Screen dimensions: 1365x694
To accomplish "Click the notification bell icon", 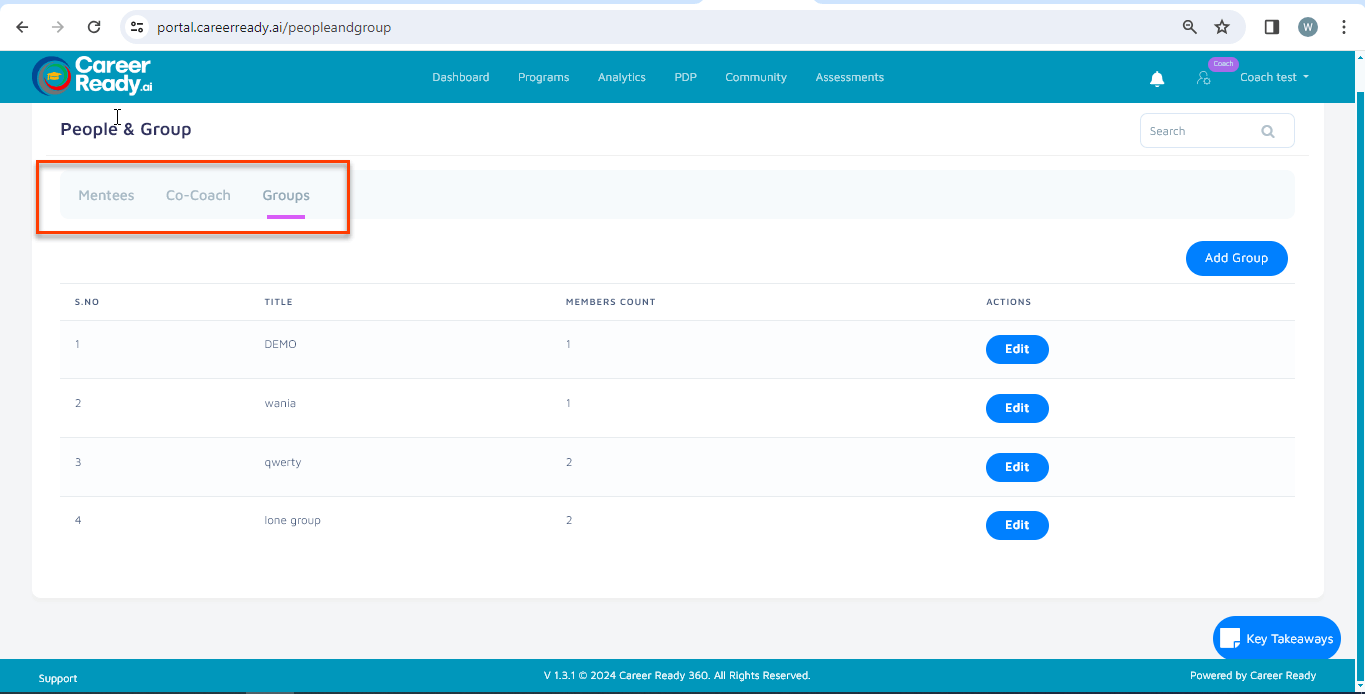I will click(x=1157, y=78).
